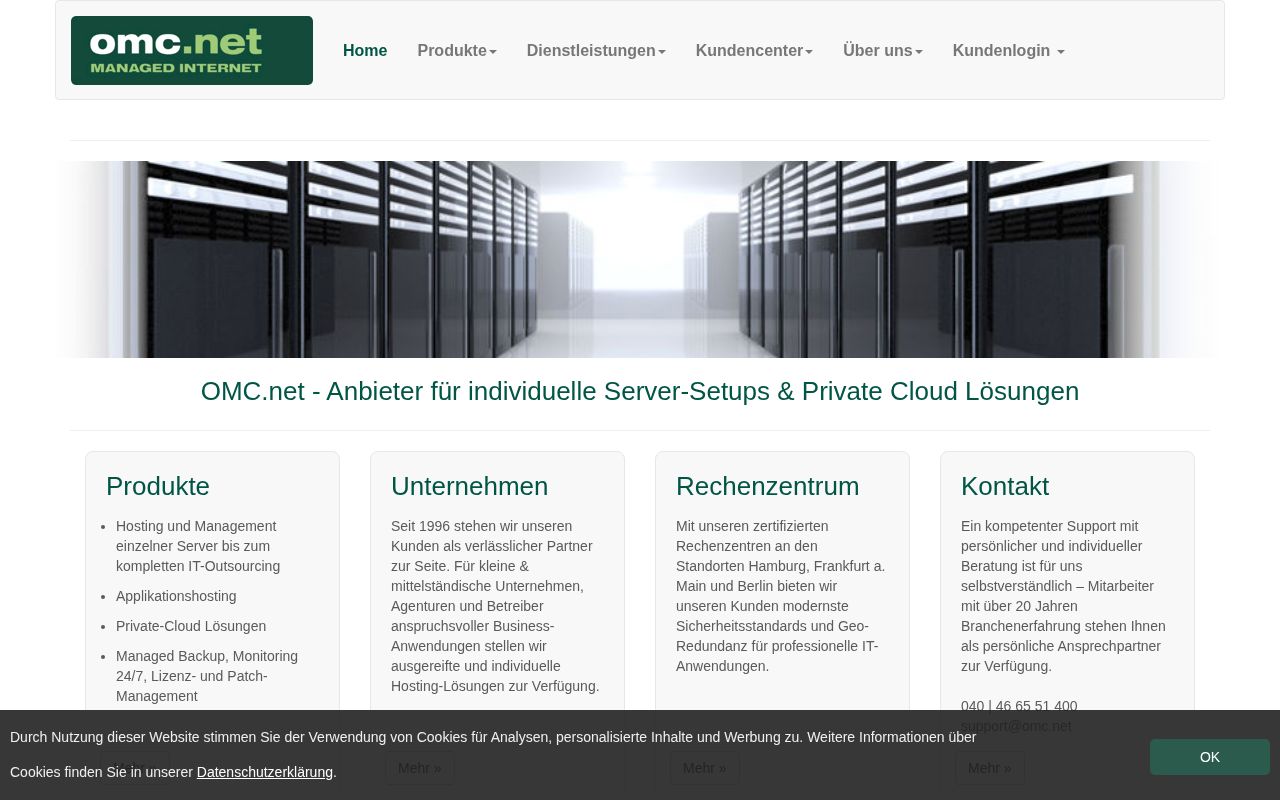Select the Unternehmen card heading
The image size is (1280, 800).
(470, 486)
